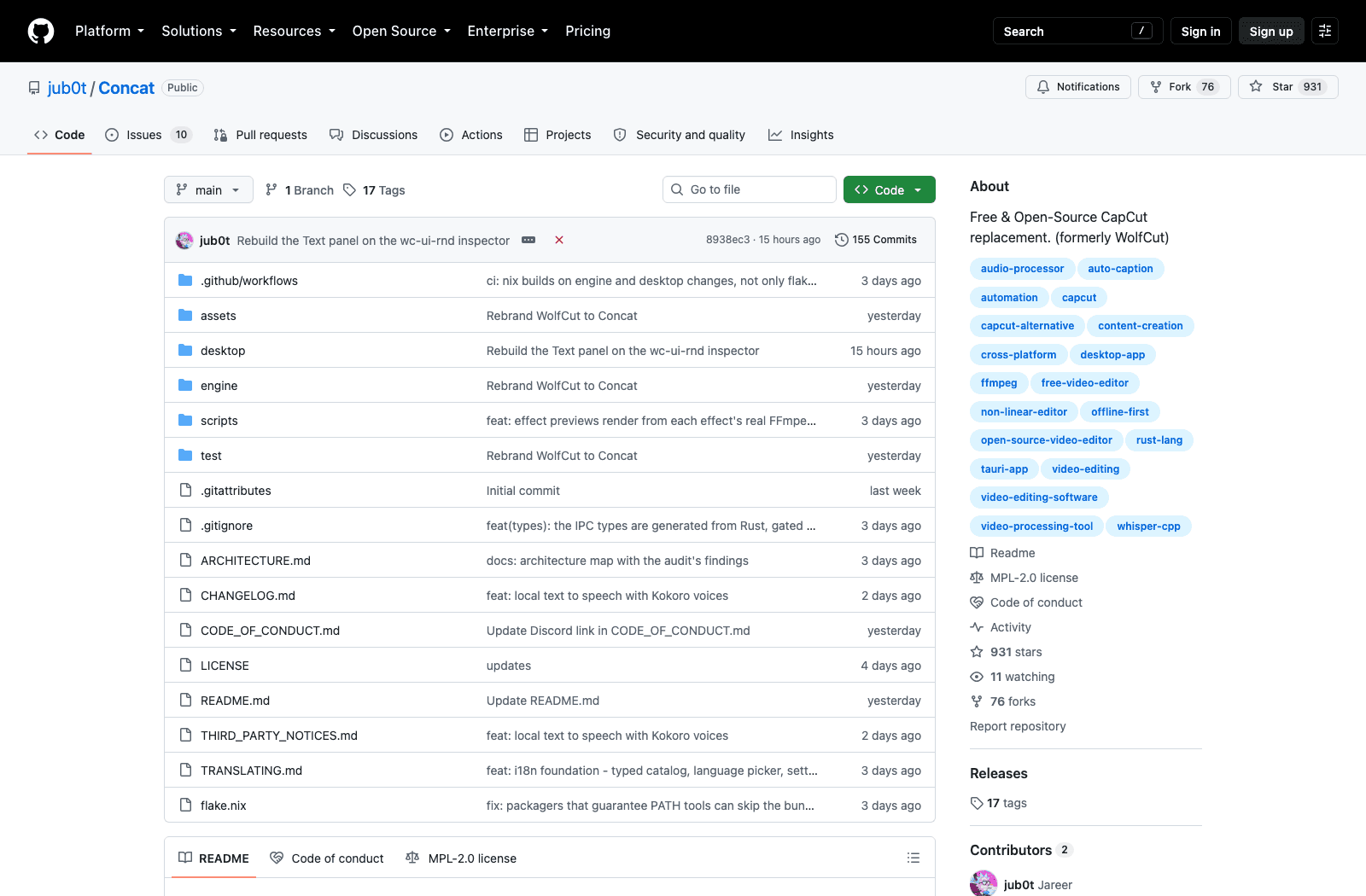View 155 Commits history
1366x896 pixels.
[x=875, y=240]
